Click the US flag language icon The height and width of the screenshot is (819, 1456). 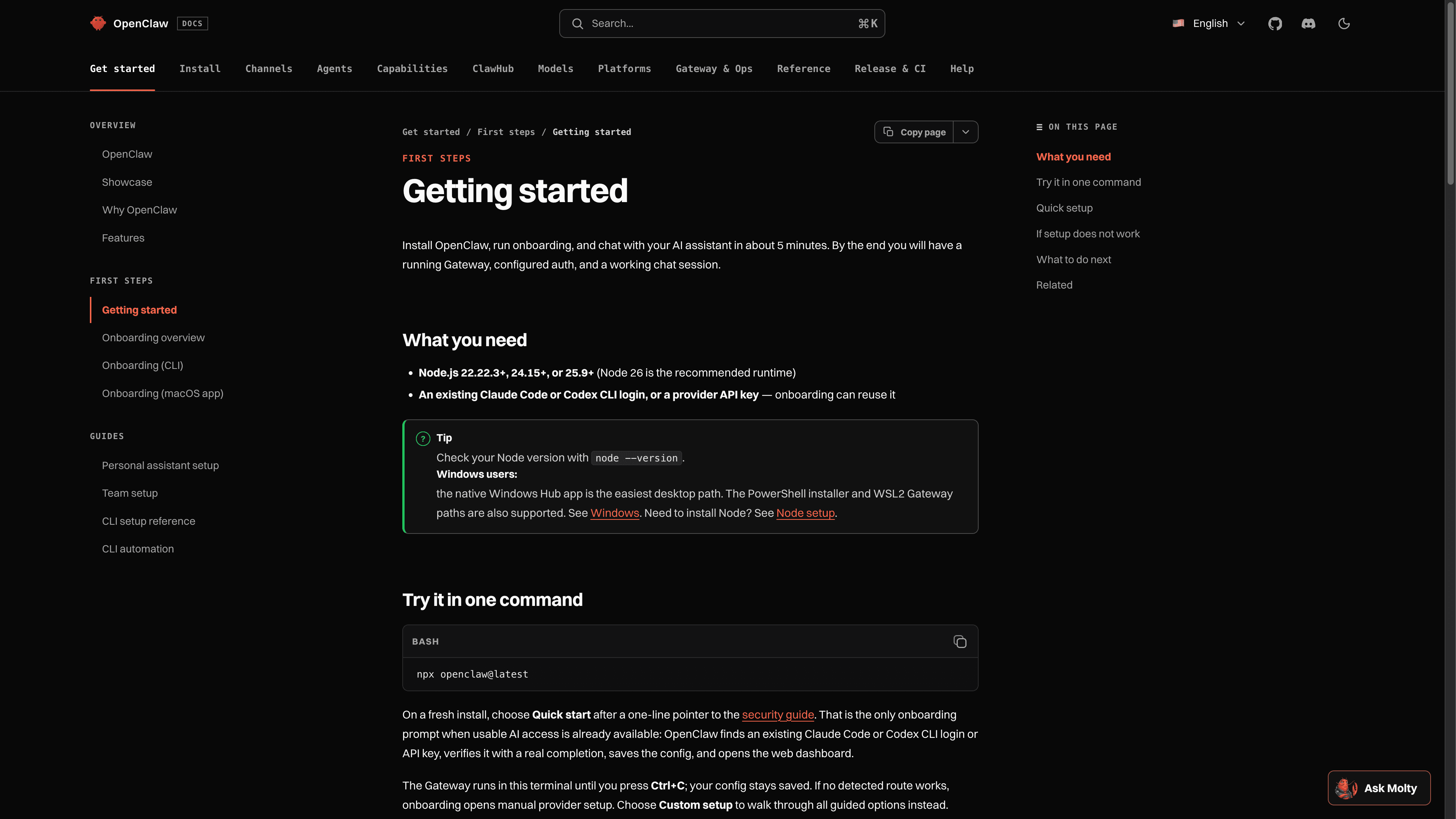1178,23
